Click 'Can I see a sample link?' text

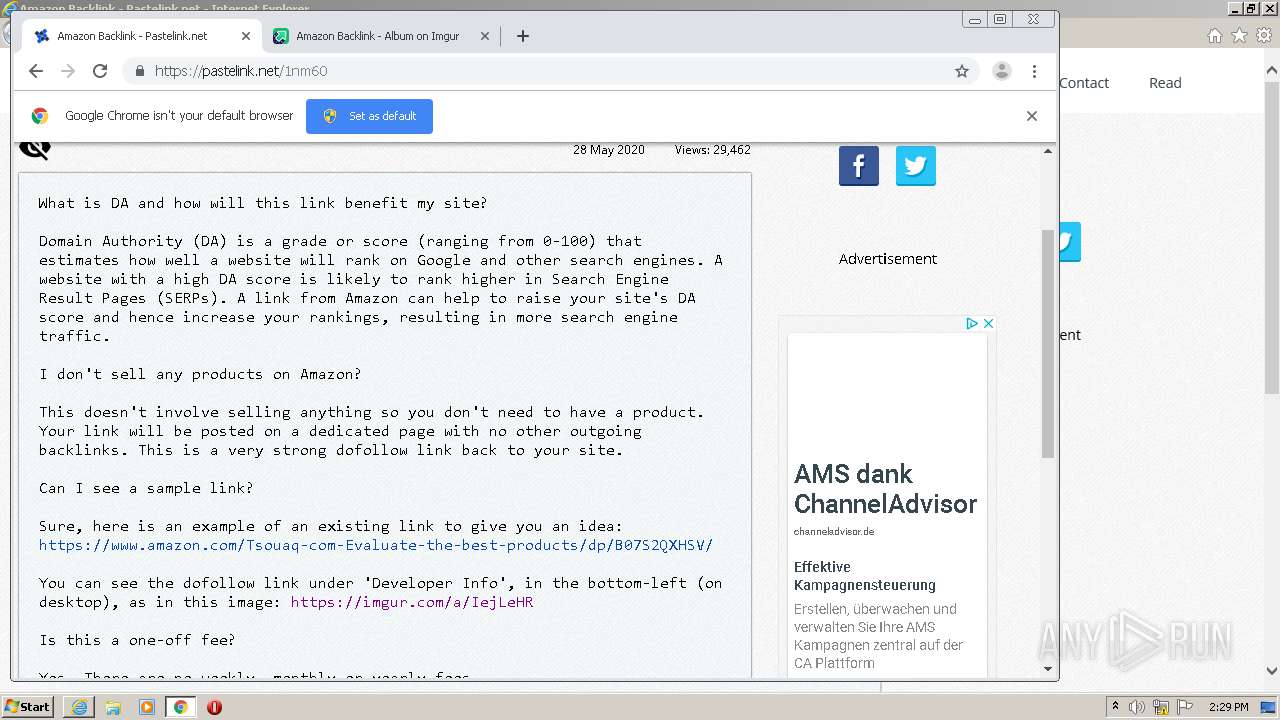point(146,488)
